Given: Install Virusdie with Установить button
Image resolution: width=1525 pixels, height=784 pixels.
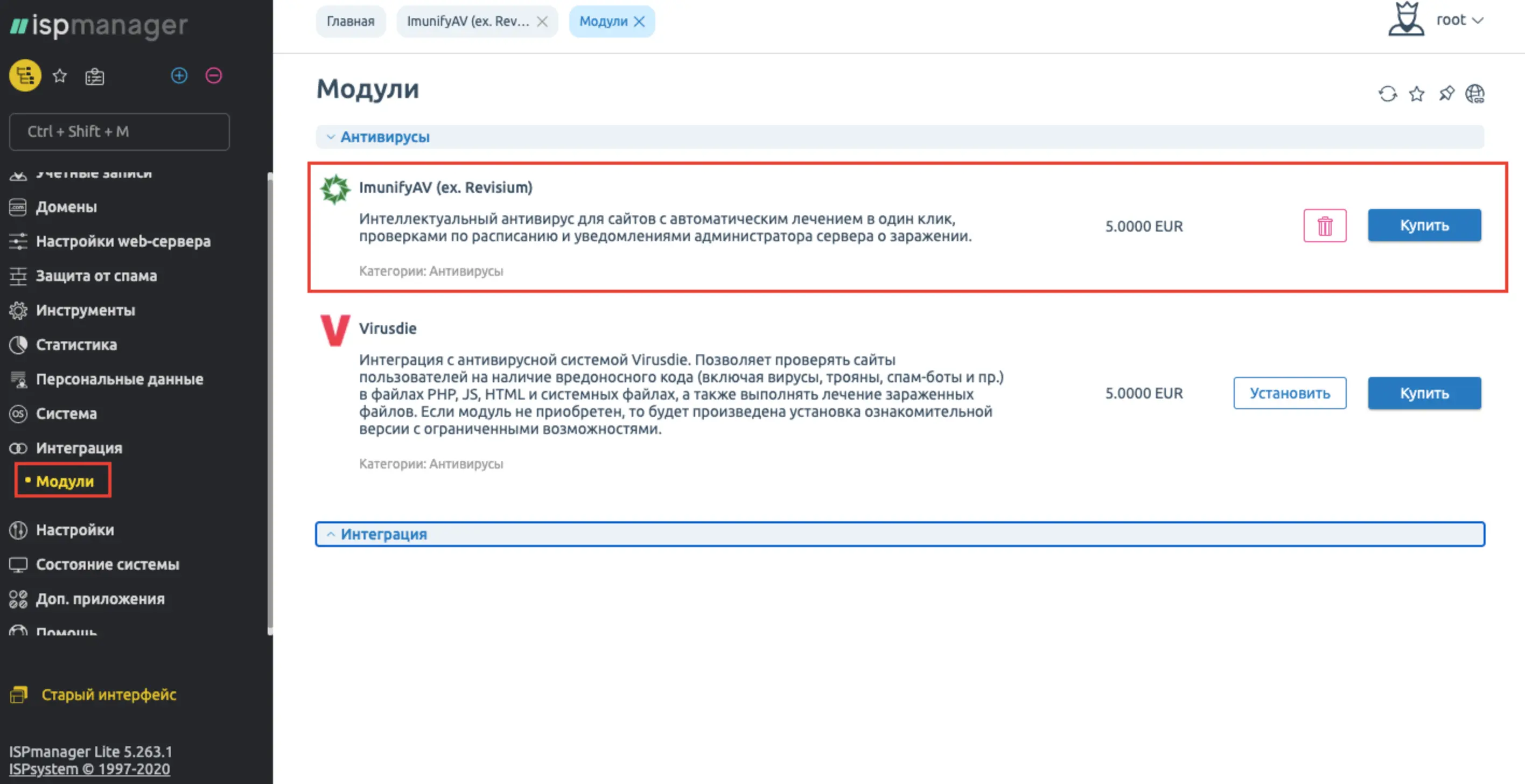Looking at the screenshot, I should pyautogui.click(x=1289, y=393).
